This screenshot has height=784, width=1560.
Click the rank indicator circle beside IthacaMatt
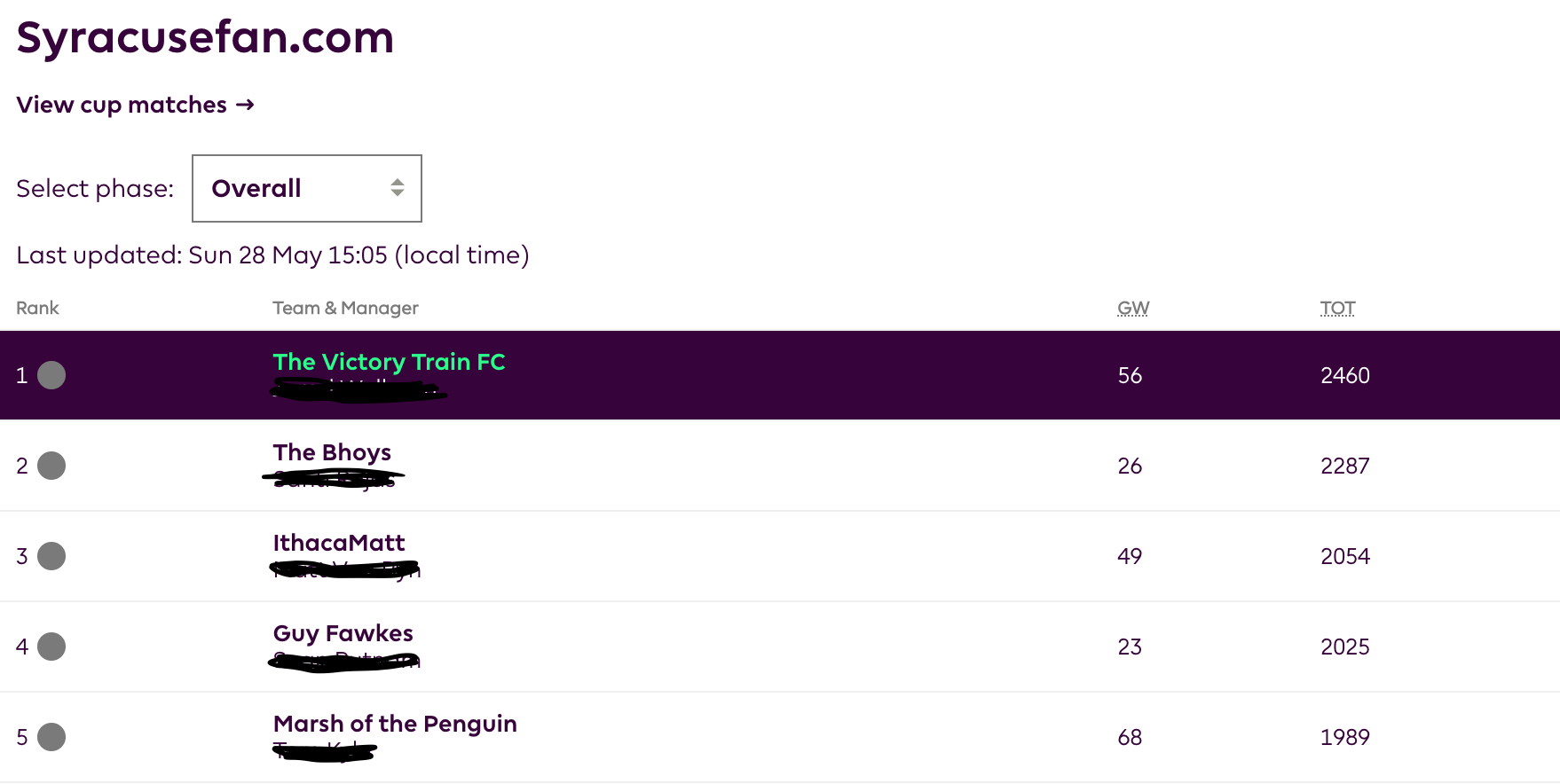coord(51,556)
